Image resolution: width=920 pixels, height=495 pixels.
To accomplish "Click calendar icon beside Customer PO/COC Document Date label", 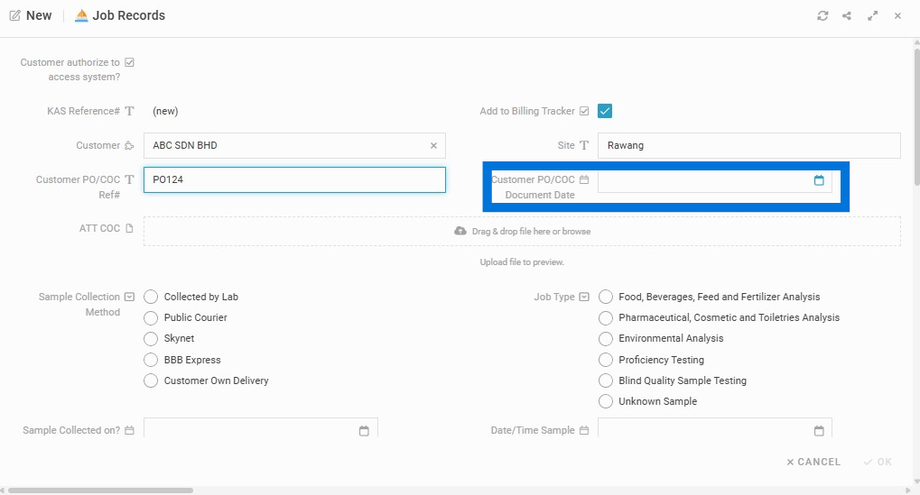I will [584, 179].
